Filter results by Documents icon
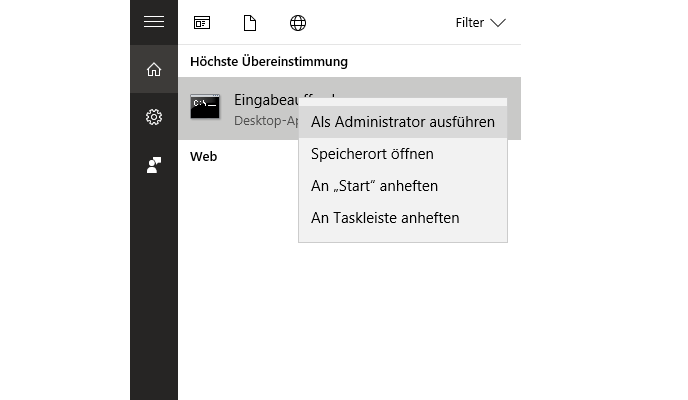 click(x=249, y=22)
